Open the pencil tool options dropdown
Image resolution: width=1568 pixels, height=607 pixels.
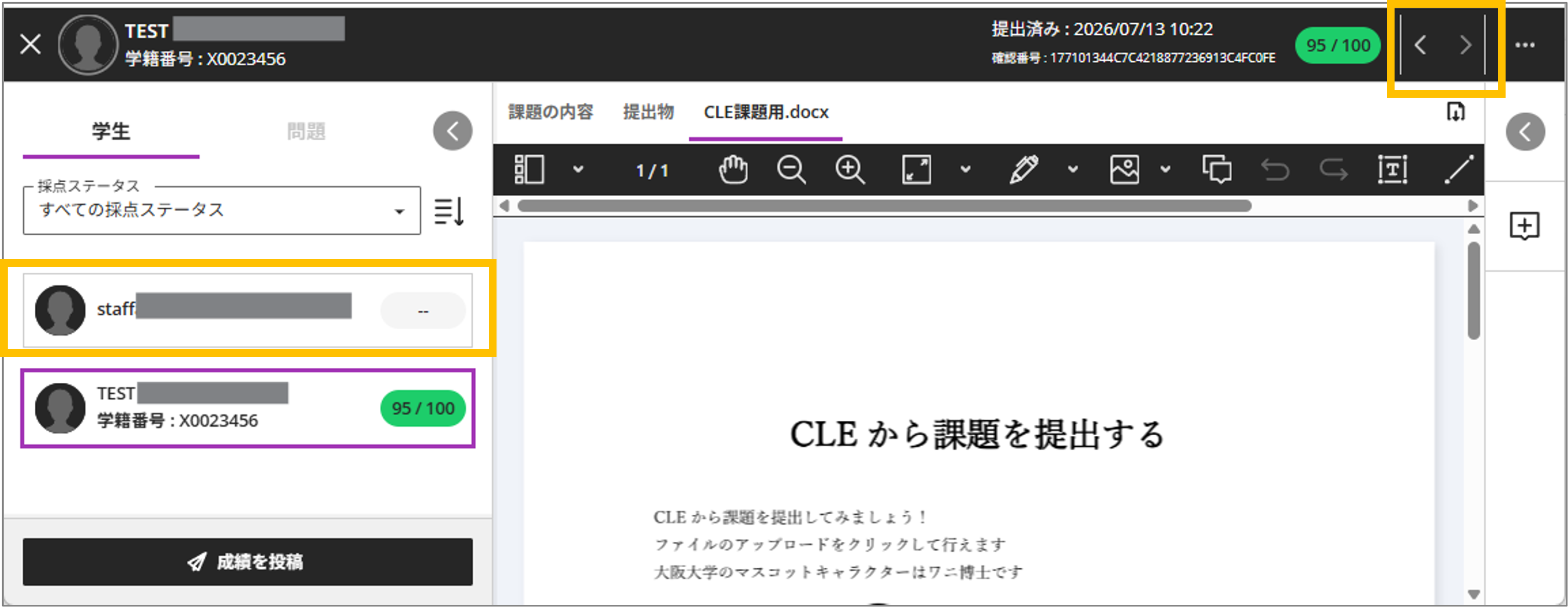tap(1073, 169)
